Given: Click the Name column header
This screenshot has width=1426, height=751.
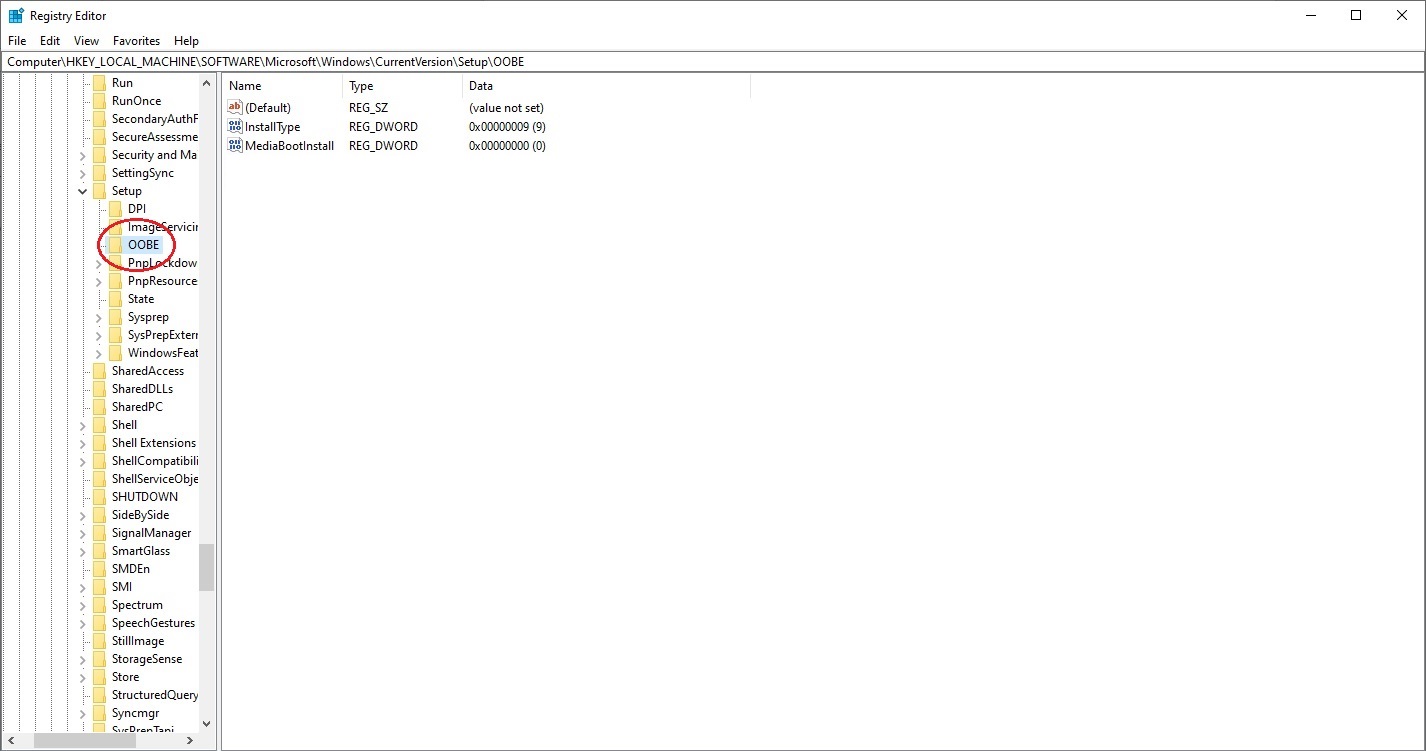Looking at the screenshot, I should tap(282, 86).
